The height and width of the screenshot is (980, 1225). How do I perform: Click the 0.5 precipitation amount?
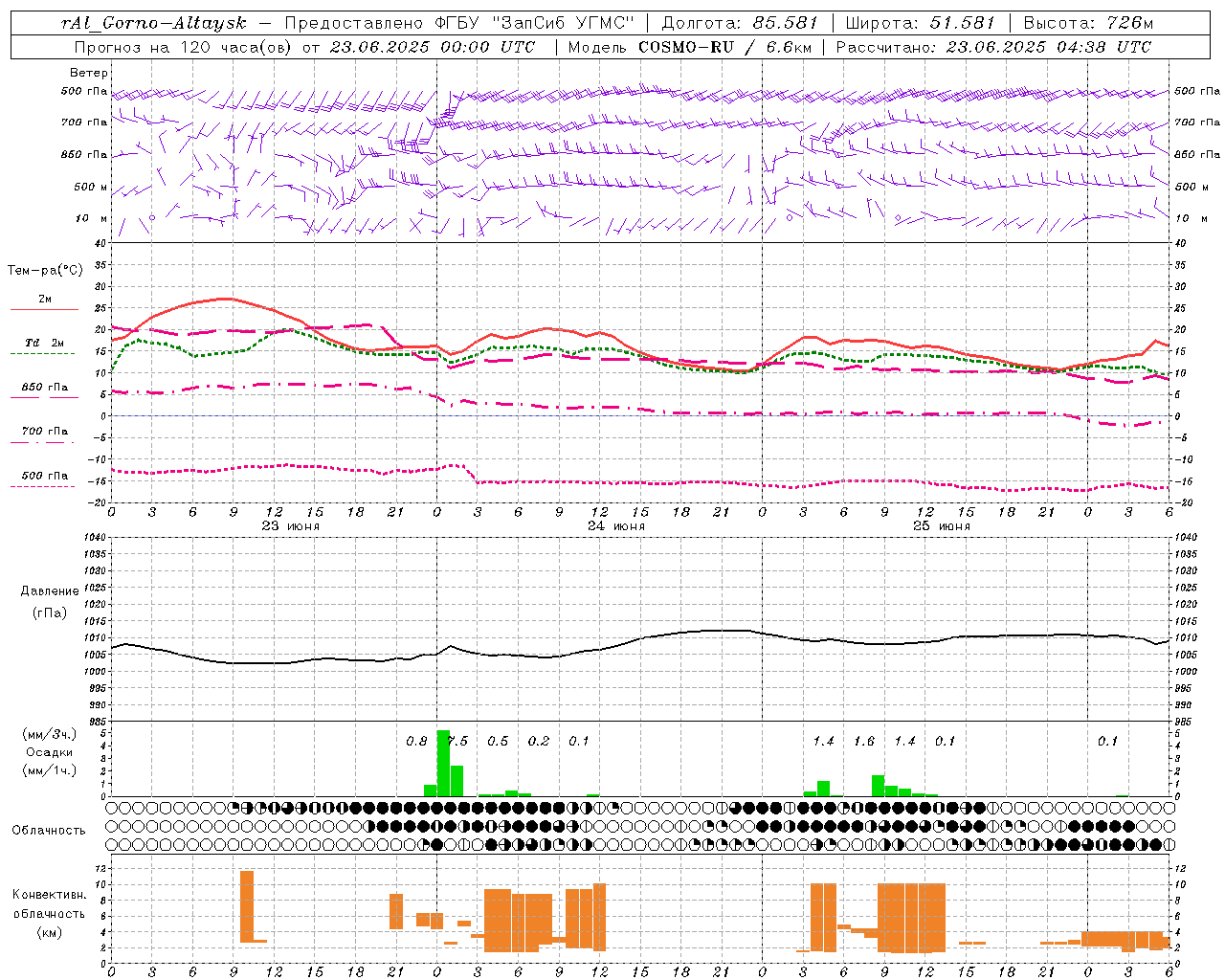pos(498,741)
